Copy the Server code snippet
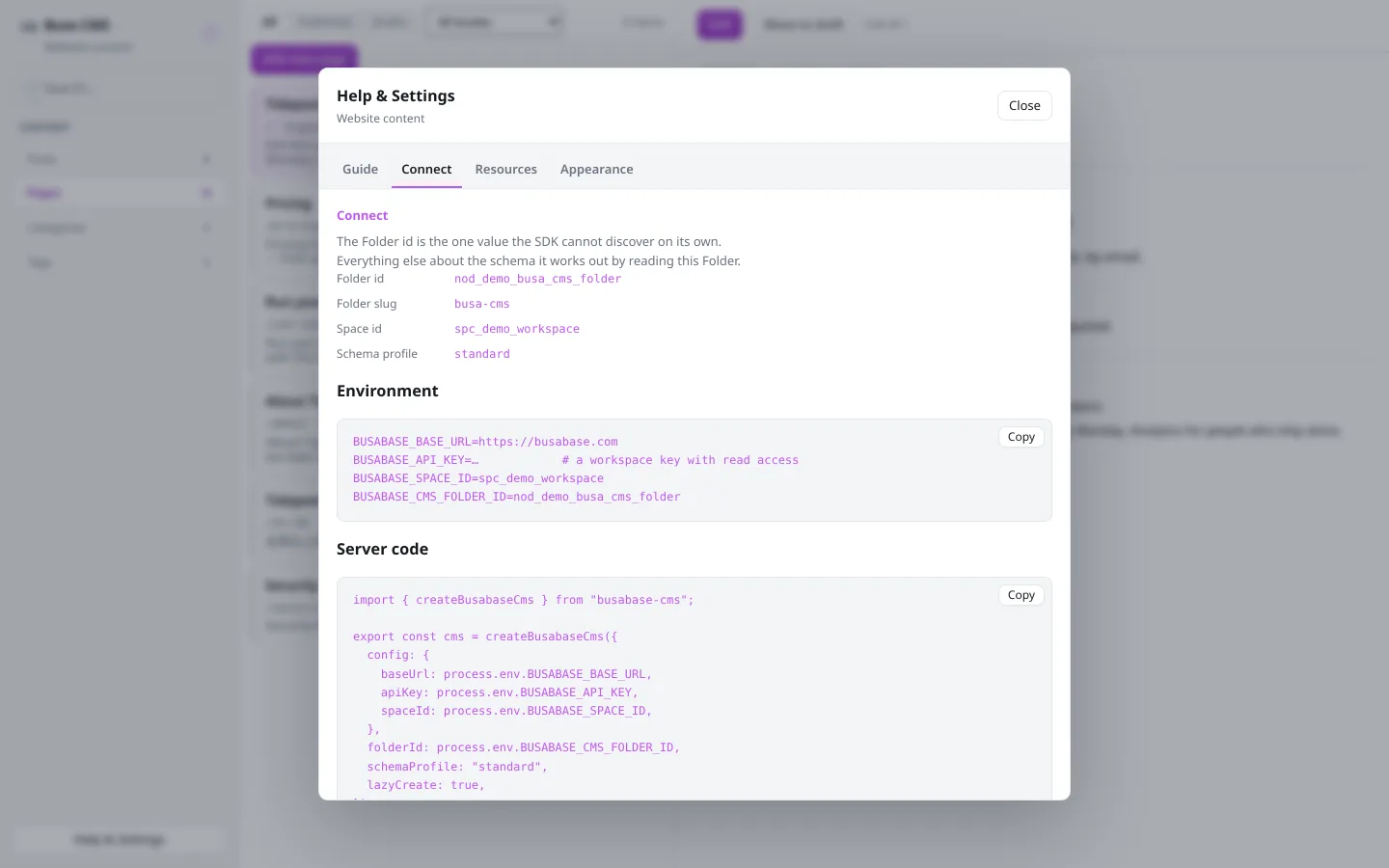 pyautogui.click(x=1021, y=595)
